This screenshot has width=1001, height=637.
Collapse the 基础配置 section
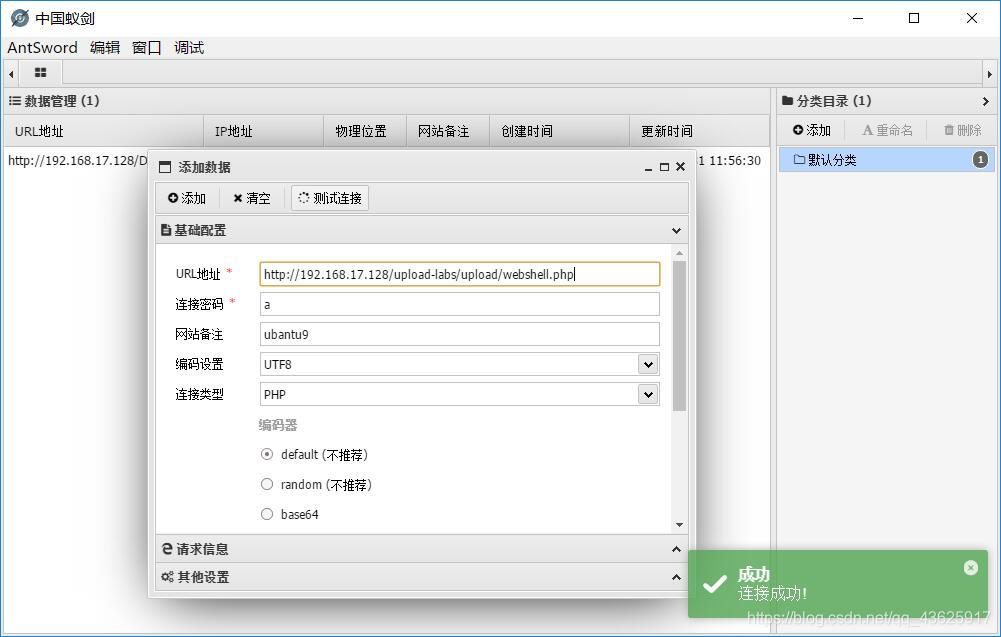pyautogui.click(x=676, y=230)
